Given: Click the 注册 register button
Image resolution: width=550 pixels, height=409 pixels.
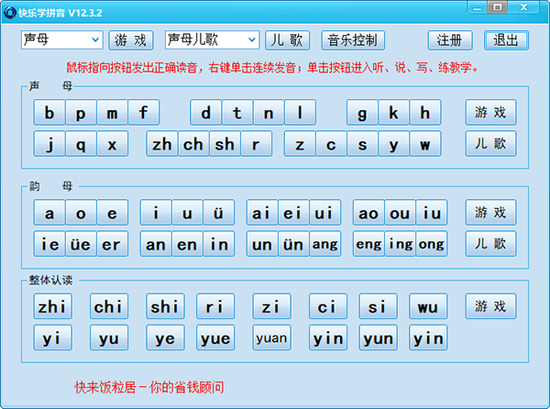Looking at the screenshot, I should point(450,40).
